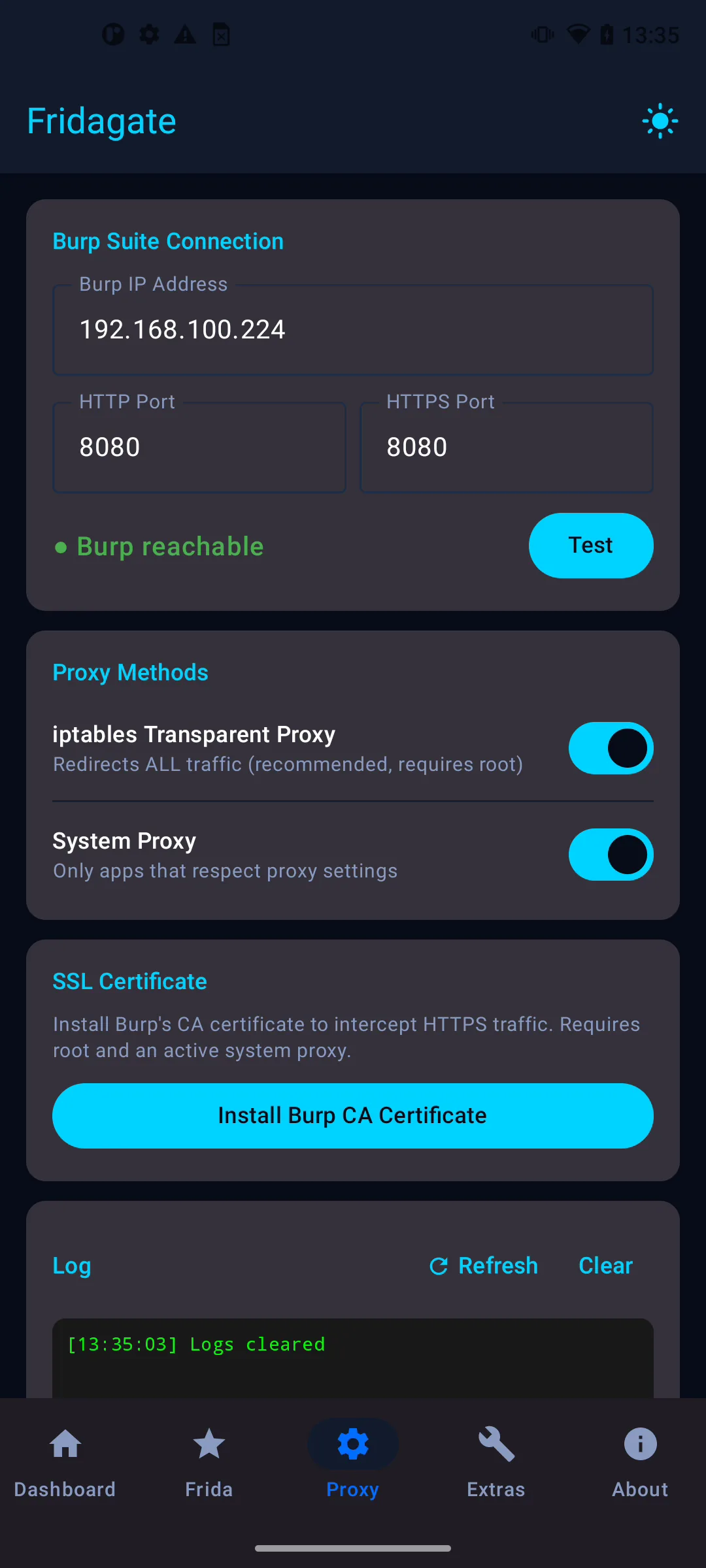Clear the log entries
Viewport: 706px width, 1568px height.
(x=606, y=1266)
